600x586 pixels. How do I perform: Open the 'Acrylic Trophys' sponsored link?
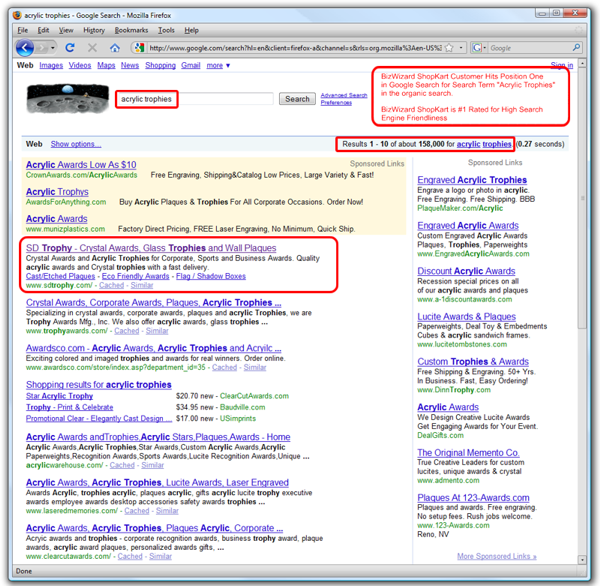(57, 192)
